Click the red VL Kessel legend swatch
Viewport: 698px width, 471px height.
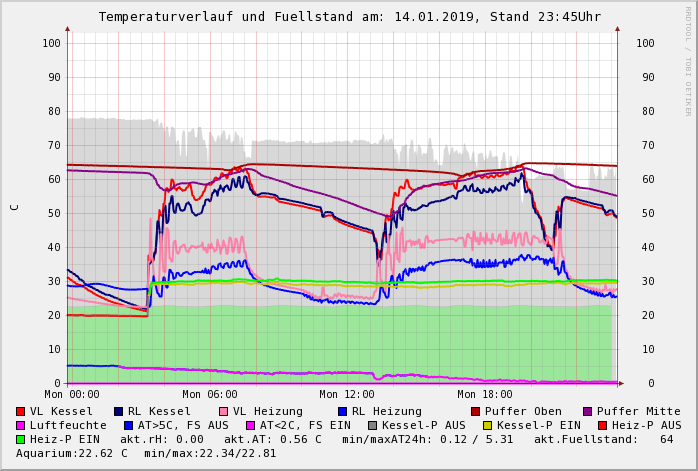click(x=21, y=411)
